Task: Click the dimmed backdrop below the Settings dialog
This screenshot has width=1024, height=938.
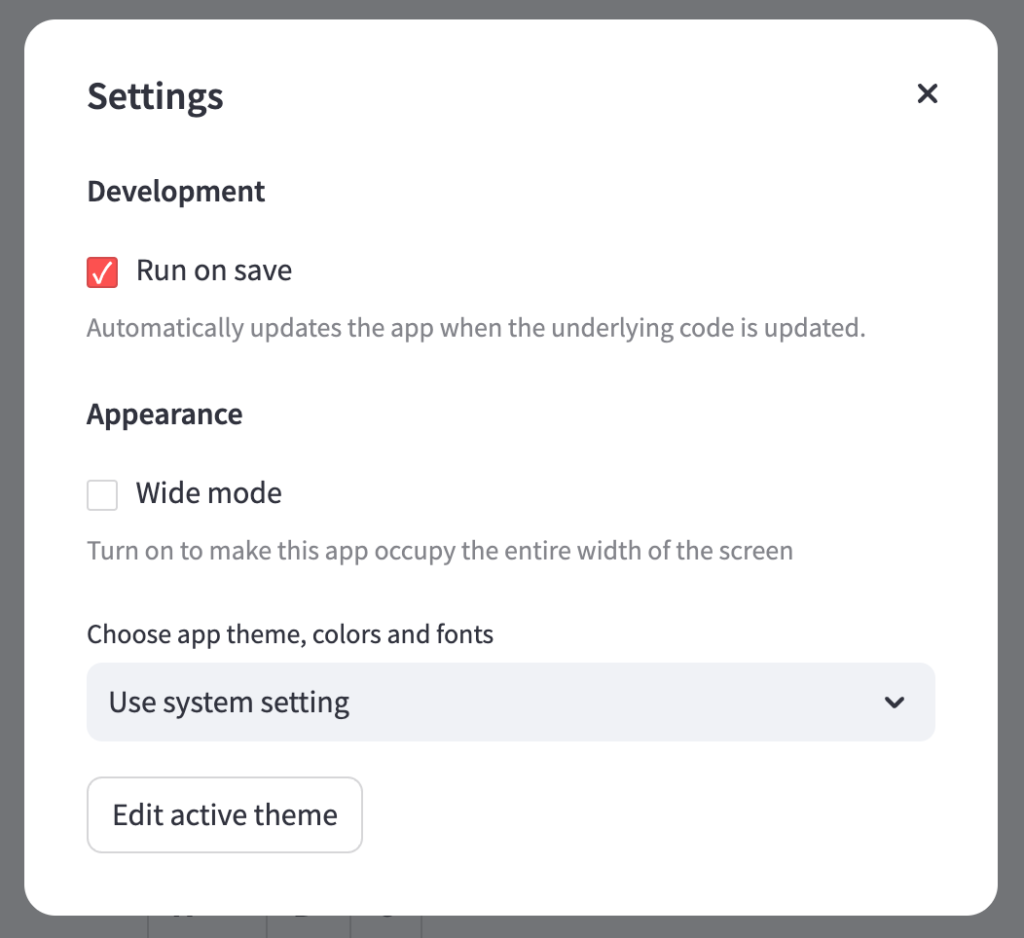Action: [x=700, y=927]
